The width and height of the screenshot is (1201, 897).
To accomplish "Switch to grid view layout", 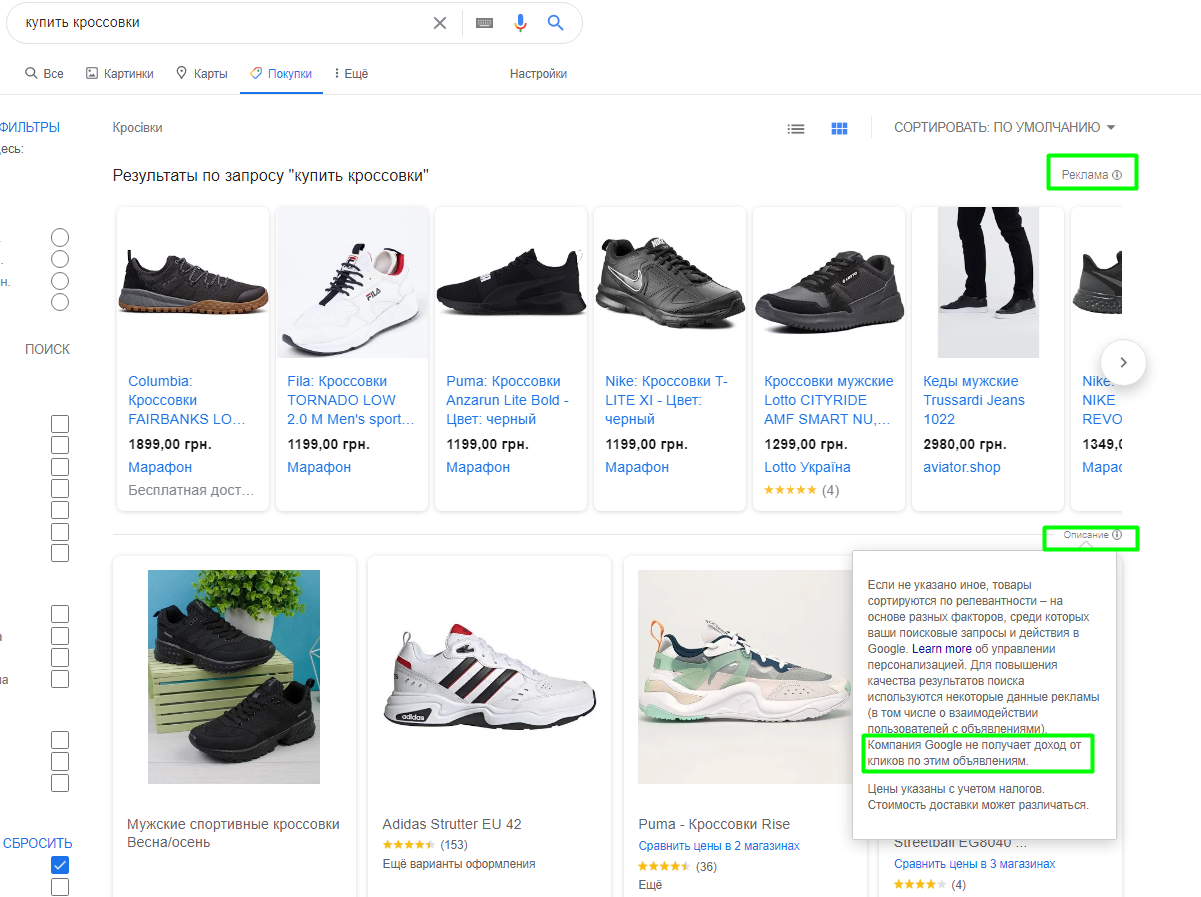I will tap(840, 128).
